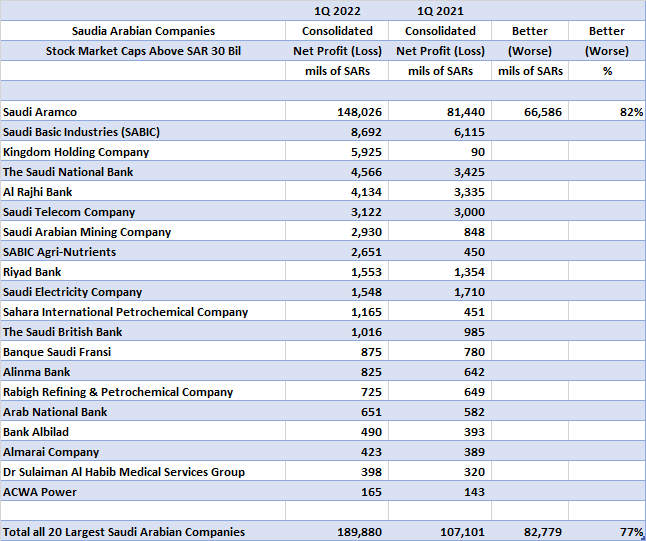Select ACWA Power 1Q 2021 value 143
646x541 pixels.
click(440, 491)
